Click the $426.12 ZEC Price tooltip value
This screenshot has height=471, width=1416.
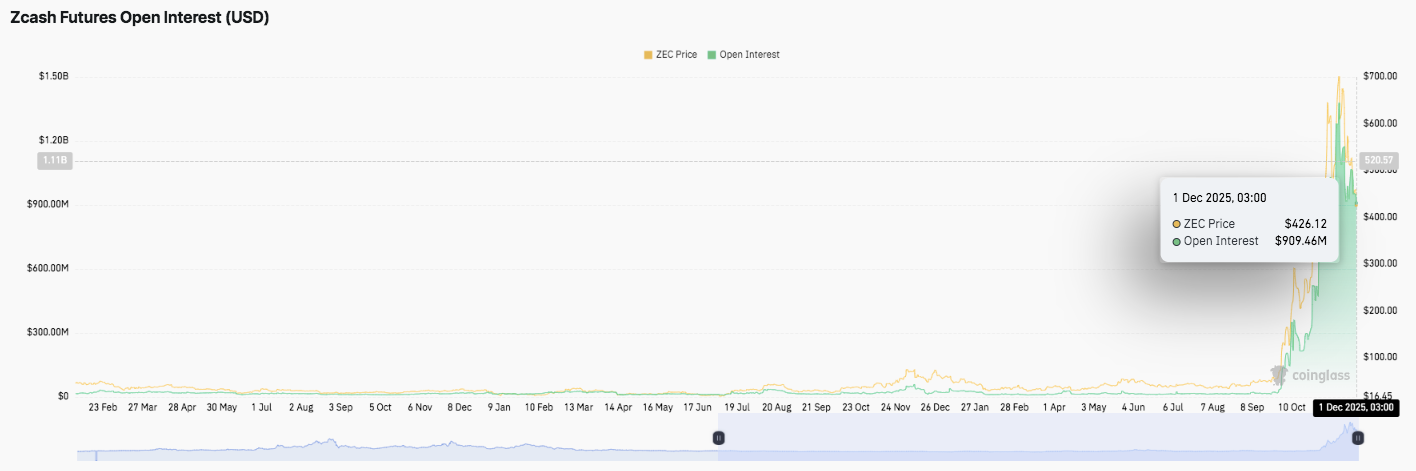pos(1305,224)
